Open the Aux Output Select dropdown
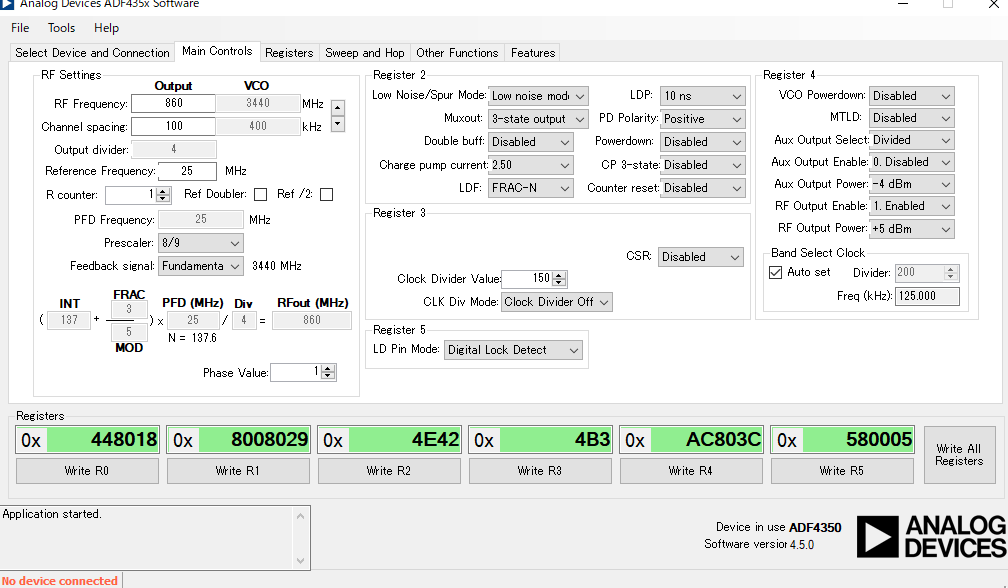Viewport: 1008px width, 588px height. pos(911,140)
